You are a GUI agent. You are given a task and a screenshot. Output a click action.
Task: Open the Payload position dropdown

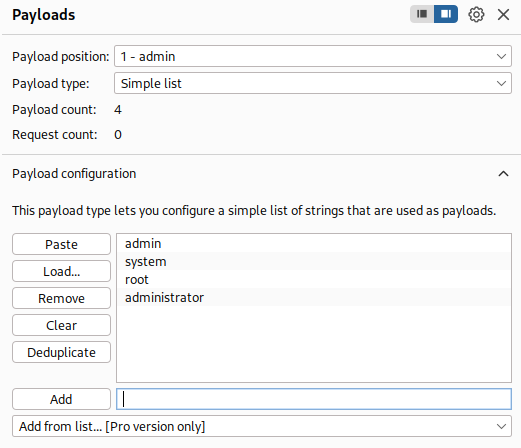[x=313, y=56]
